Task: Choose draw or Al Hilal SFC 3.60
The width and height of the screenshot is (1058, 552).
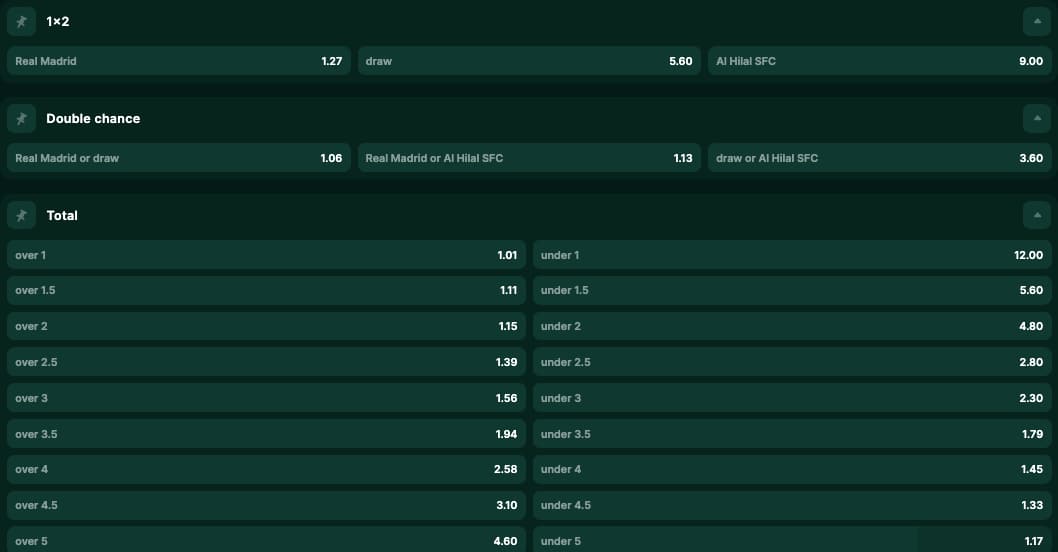Action: coord(880,158)
